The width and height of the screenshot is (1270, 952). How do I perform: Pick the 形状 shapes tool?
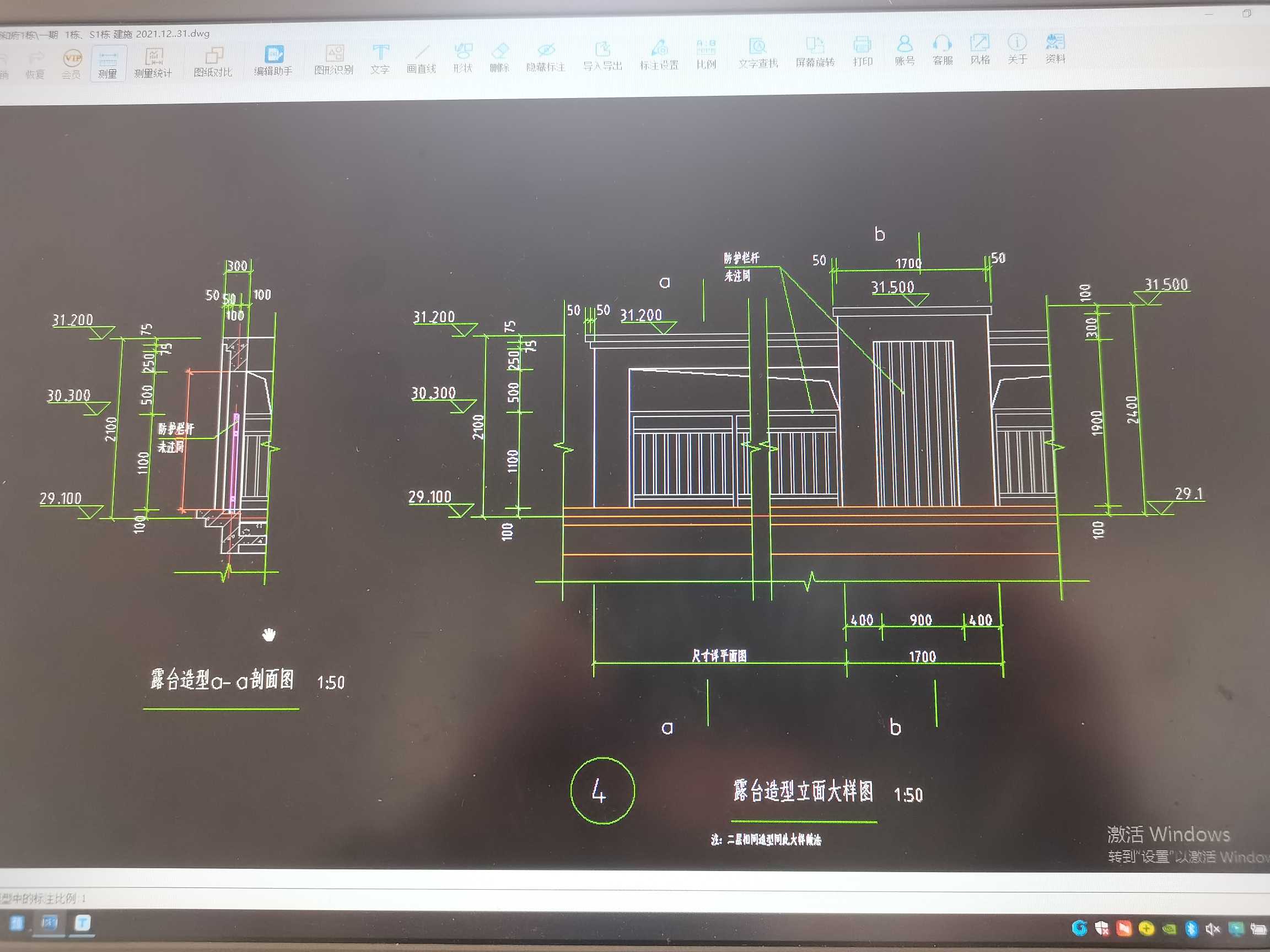coord(463,58)
